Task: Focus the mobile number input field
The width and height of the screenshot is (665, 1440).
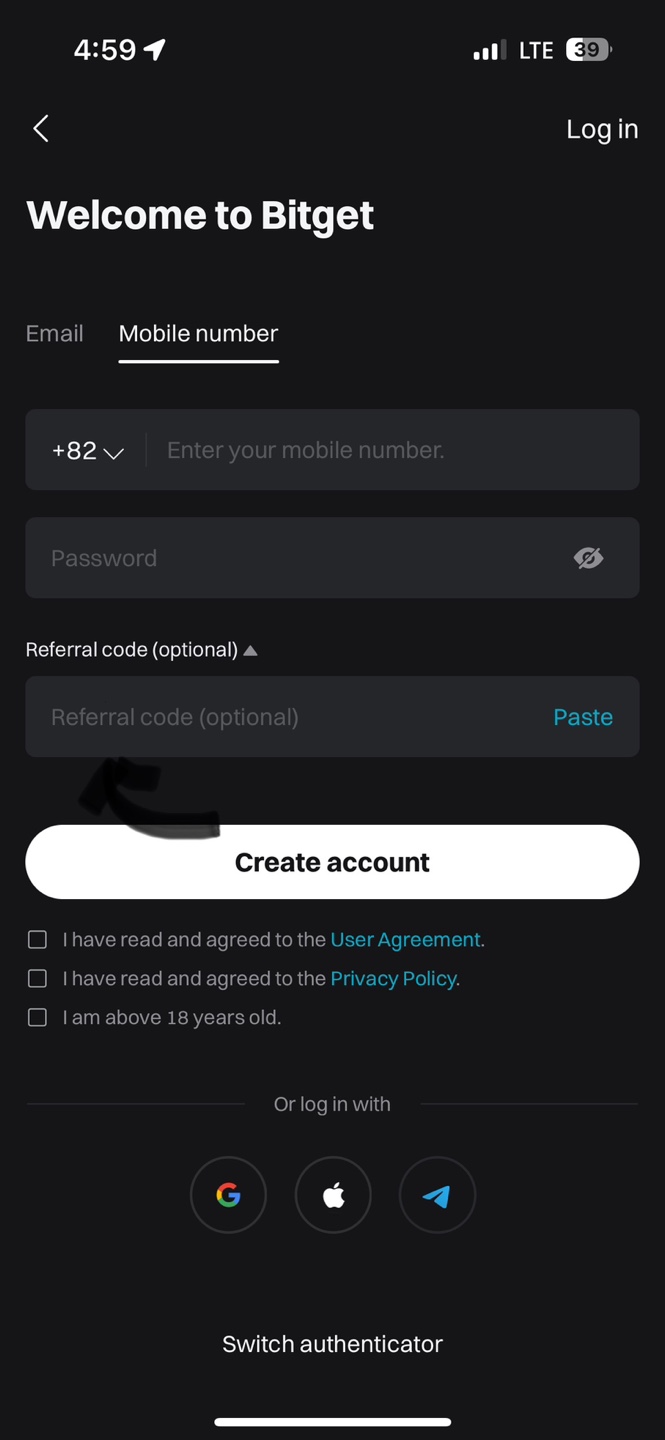Action: pyautogui.click(x=390, y=451)
